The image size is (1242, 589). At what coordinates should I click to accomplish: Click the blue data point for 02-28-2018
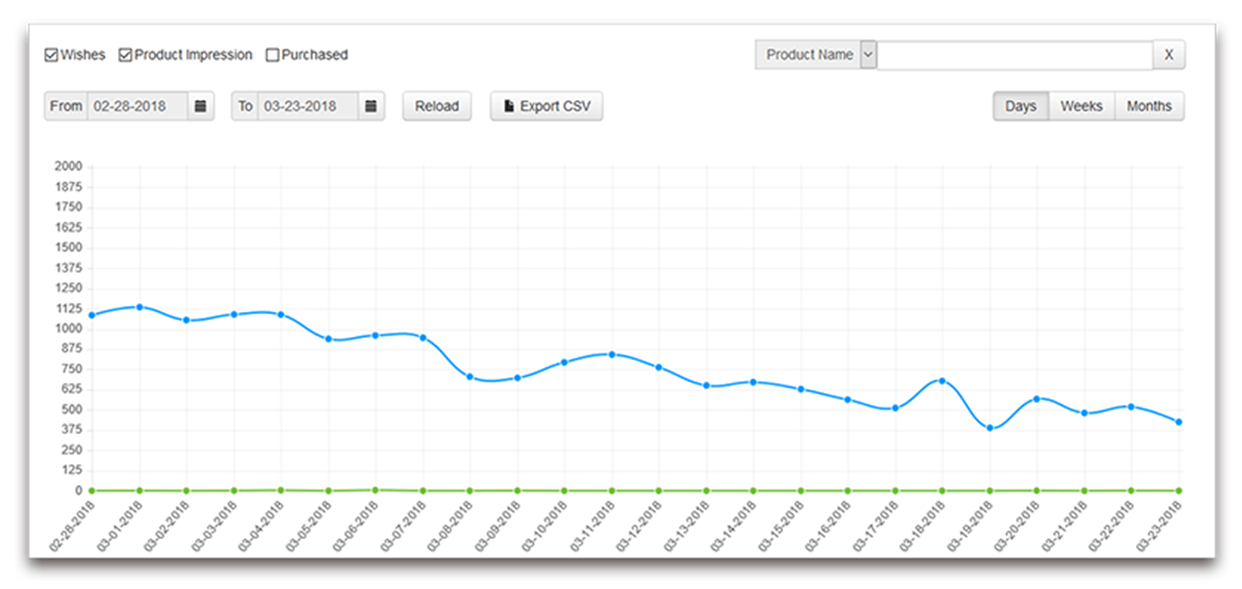[x=92, y=315]
